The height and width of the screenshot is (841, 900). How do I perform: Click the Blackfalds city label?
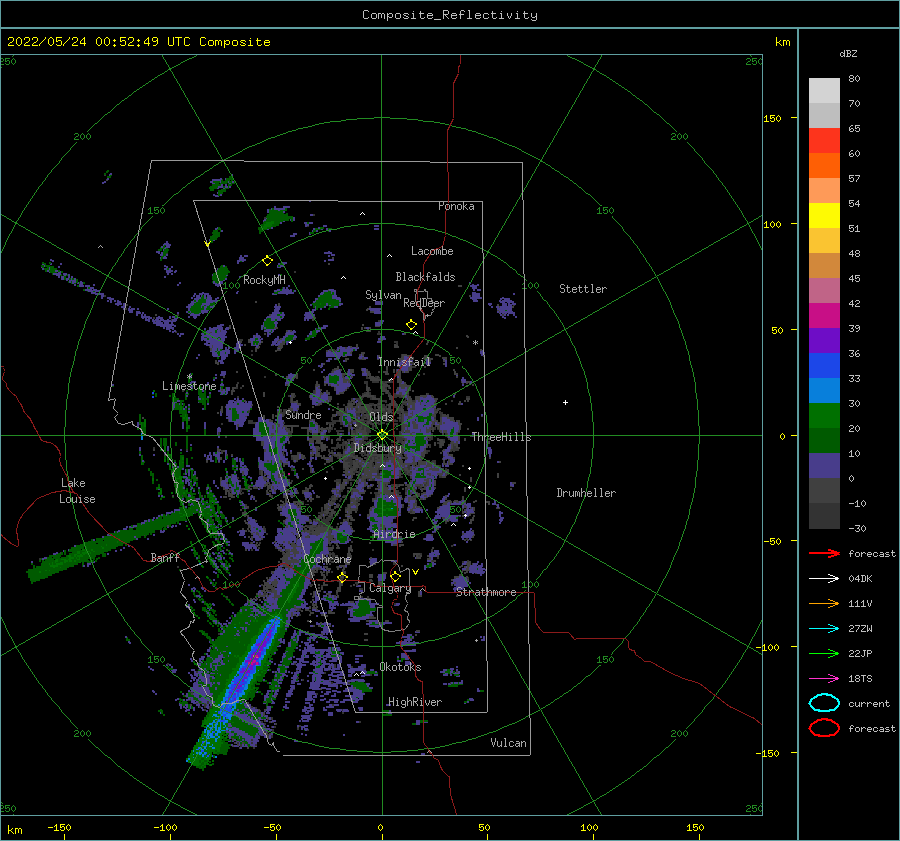coord(425,277)
